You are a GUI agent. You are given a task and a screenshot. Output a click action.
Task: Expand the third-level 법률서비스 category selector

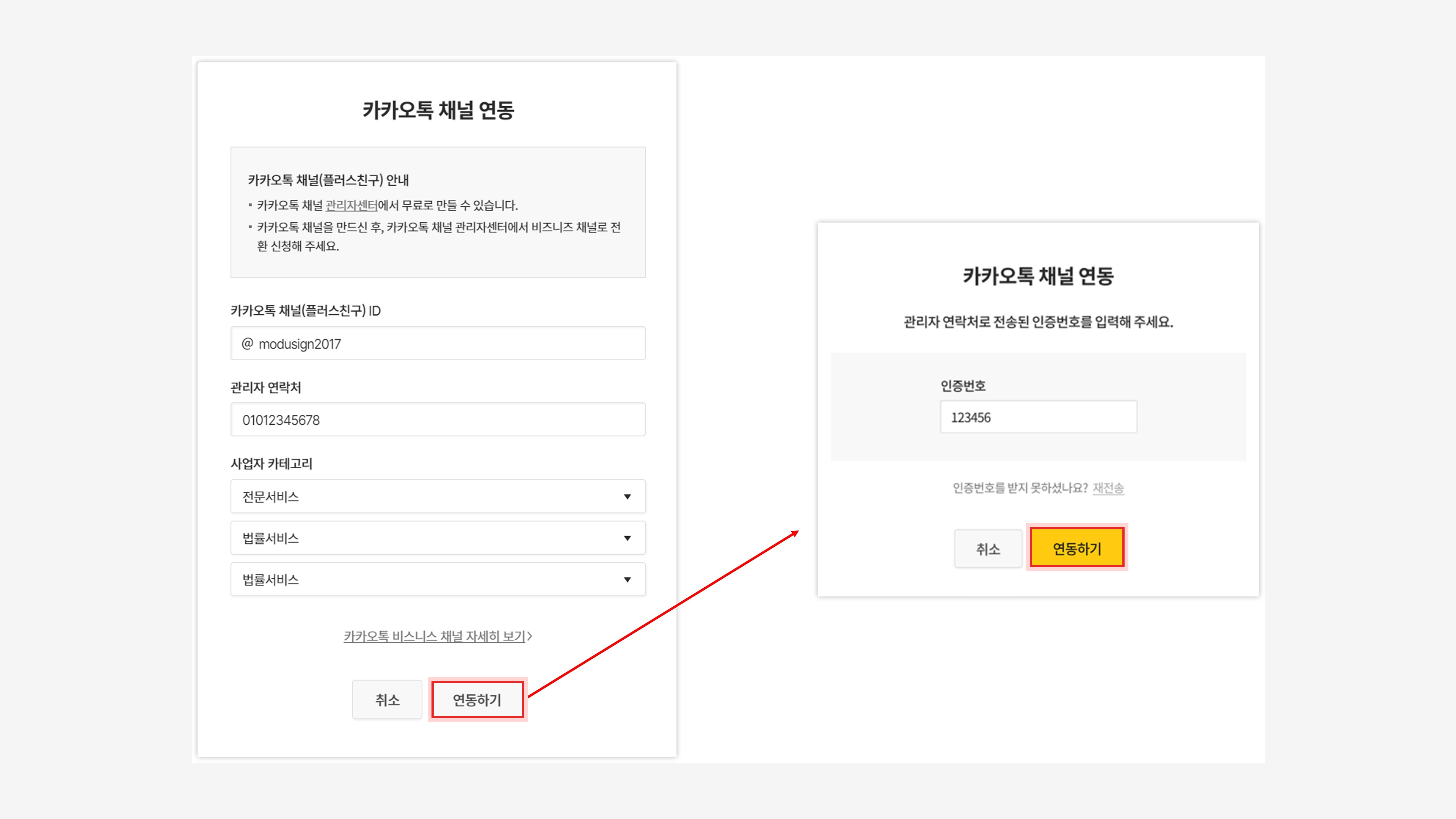pyautogui.click(x=438, y=579)
